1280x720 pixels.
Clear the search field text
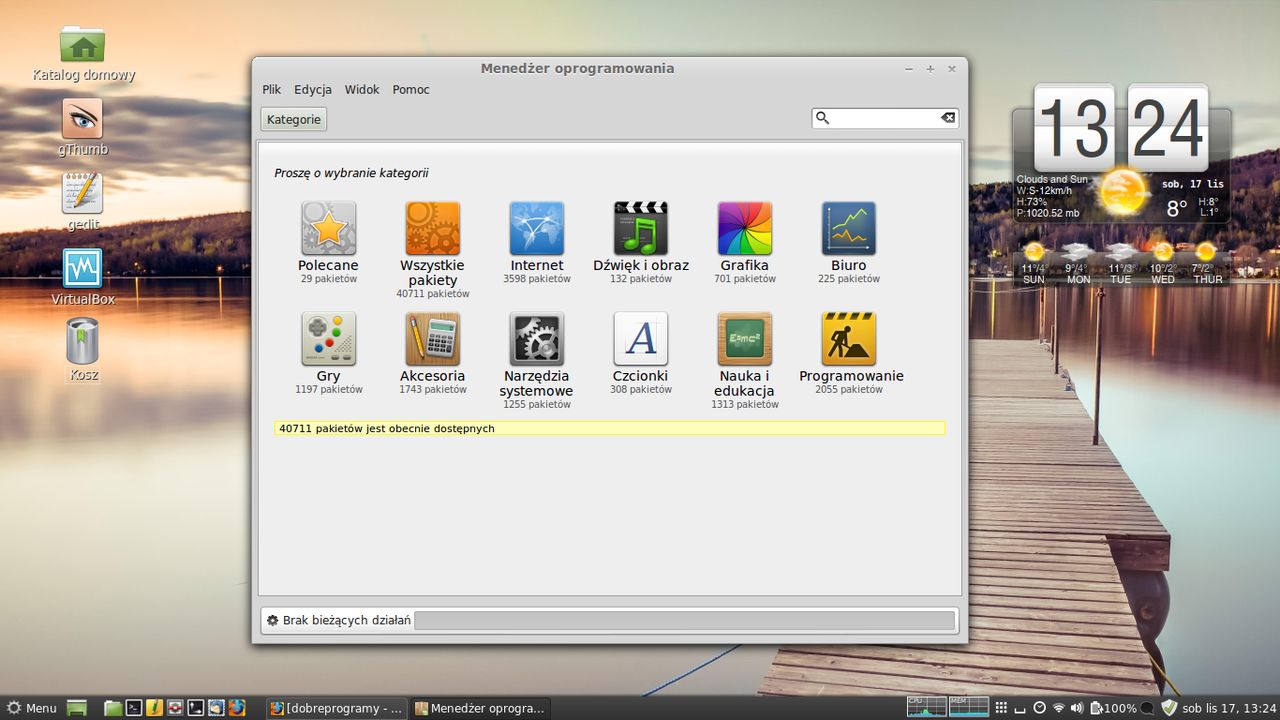(x=948, y=118)
